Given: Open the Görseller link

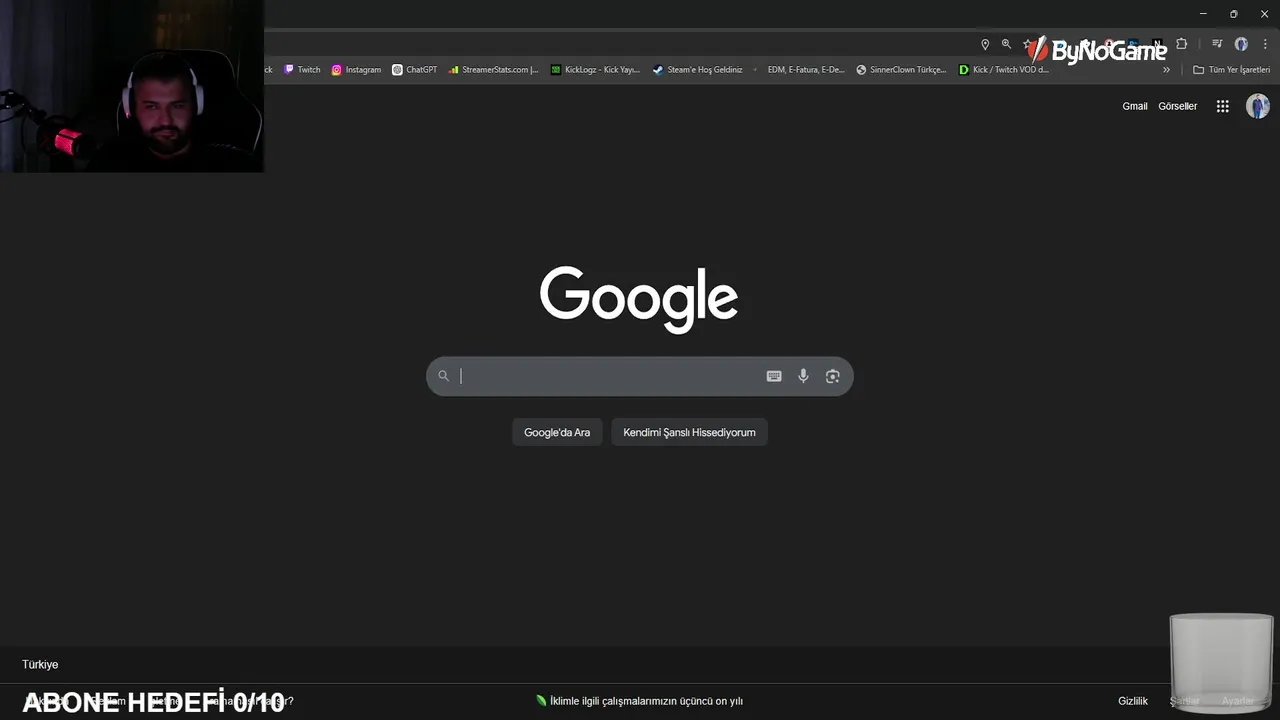Looking at the screenshot, I should [x=1177, y=106].
